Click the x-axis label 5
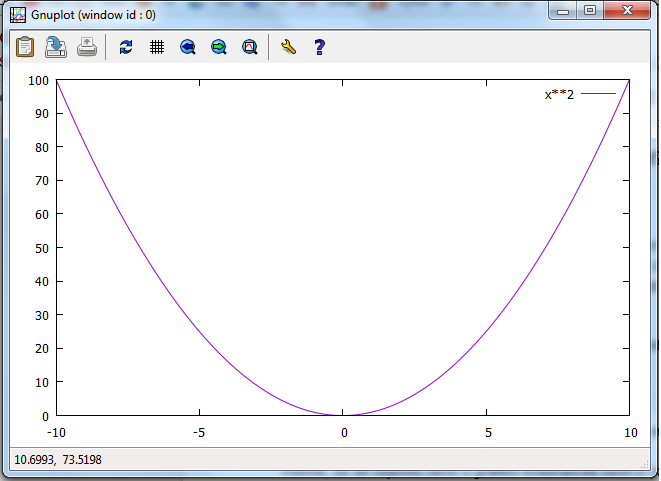The height and width of the screenshot is (481, 661). 488,433
